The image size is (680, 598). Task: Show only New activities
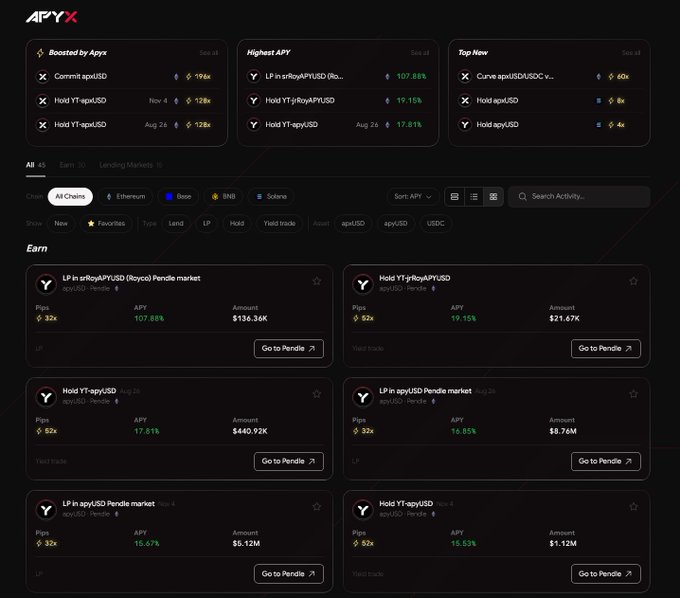point(61,223)
